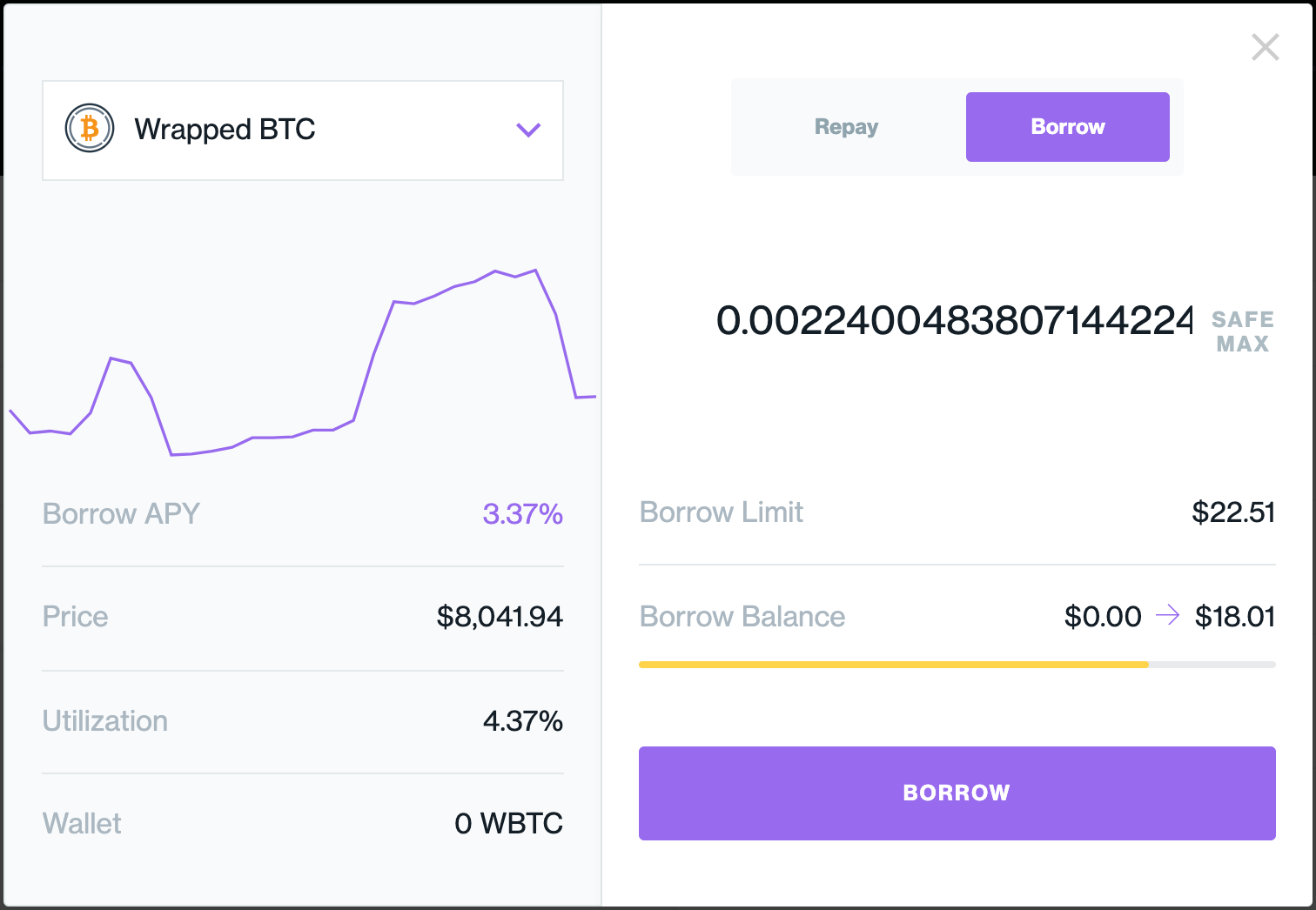This screenshot has width=1316, height=910.
Task: Select the Borrow tab
Action: coord(1067,127)
